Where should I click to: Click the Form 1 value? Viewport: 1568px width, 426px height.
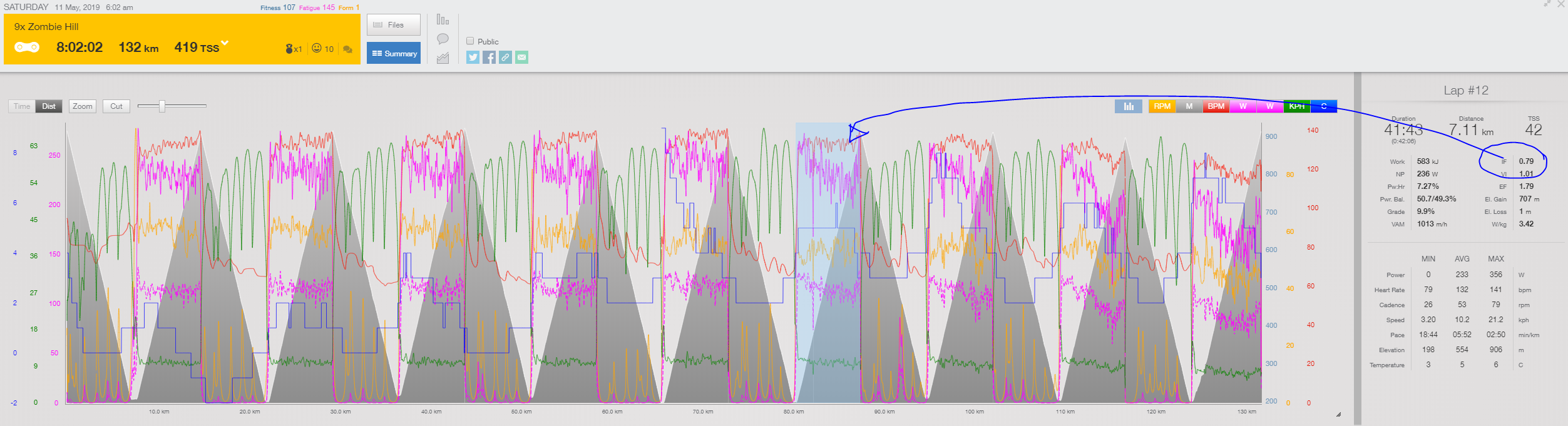tap(349, 8)
